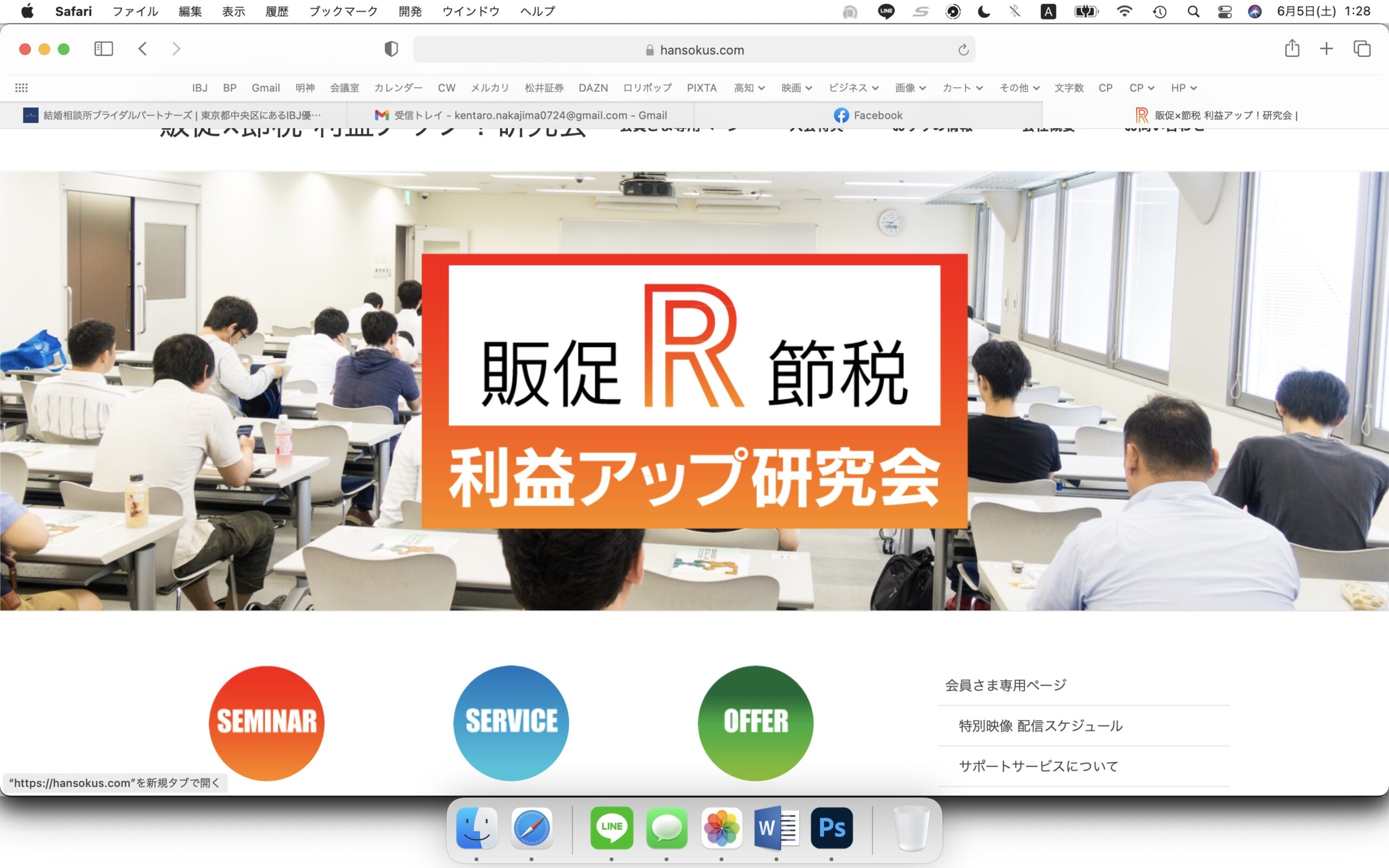
Task: Toggle the Safari sidebar icon
Action: click(103, 49)
